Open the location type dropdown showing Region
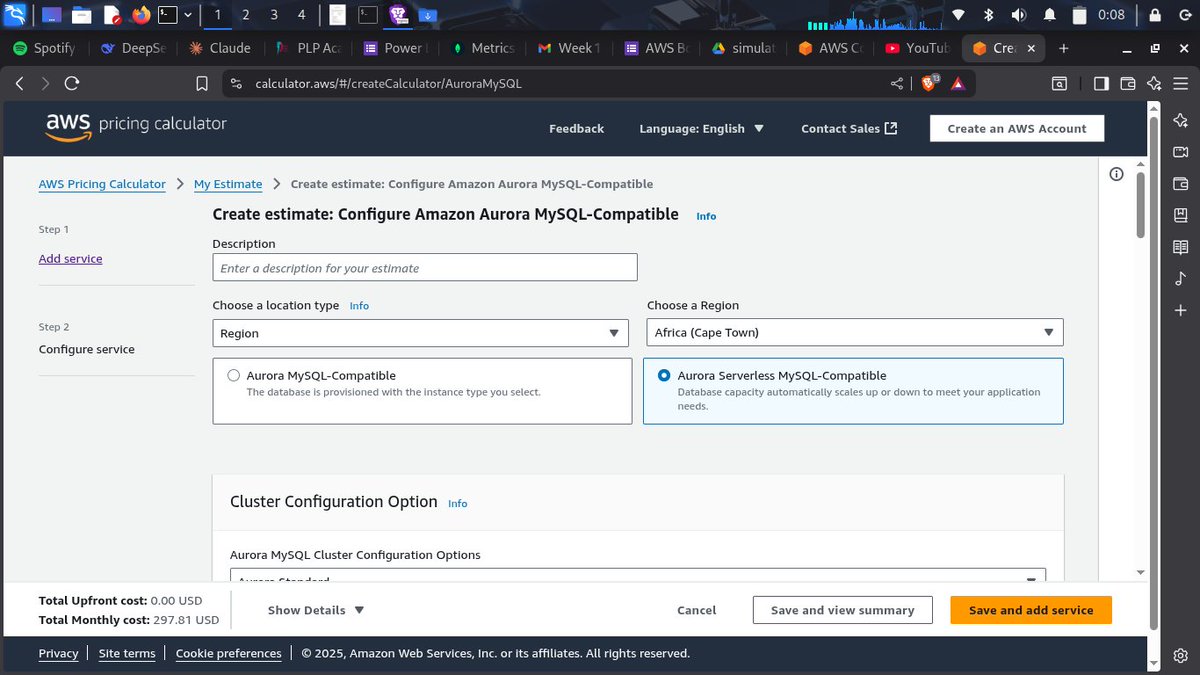The image size is (1200, 675). (x=420, y=332)
